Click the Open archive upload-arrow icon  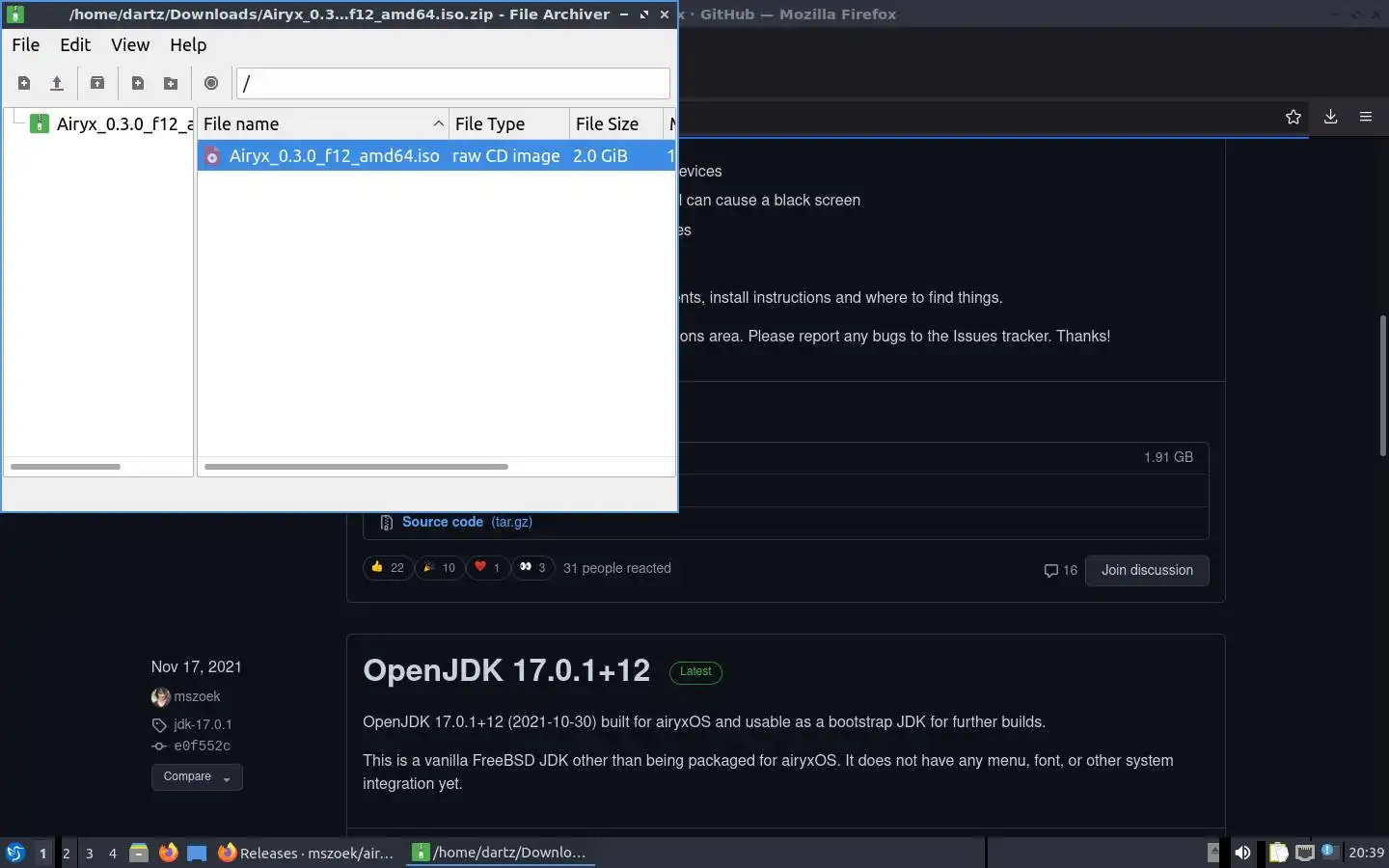57,83
